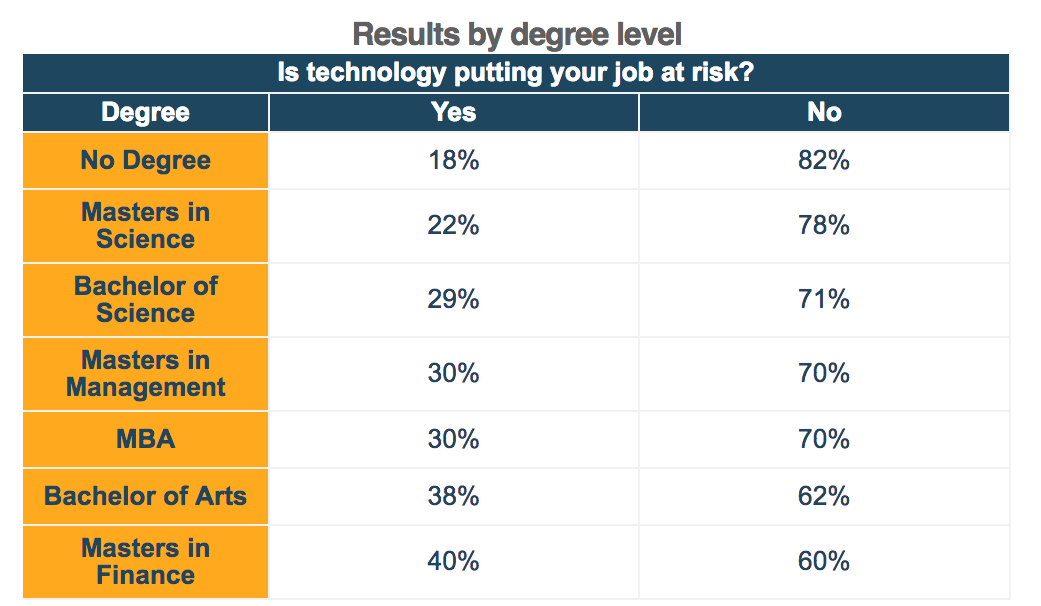Image resolution: width=1041 pixels, height=606 pixels.
Task: Select the Bachelor of Science row label
Action: (x=146, y=300)
